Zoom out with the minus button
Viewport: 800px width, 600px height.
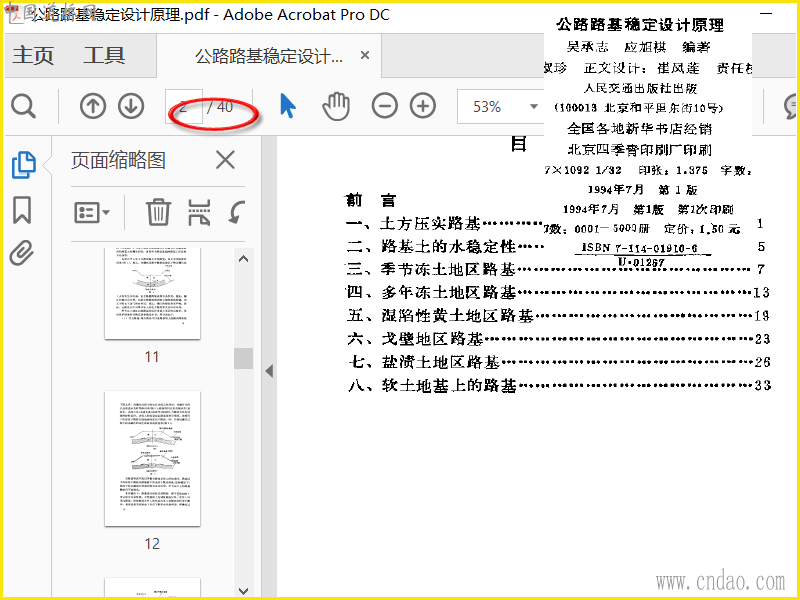[x=384, y=107]
